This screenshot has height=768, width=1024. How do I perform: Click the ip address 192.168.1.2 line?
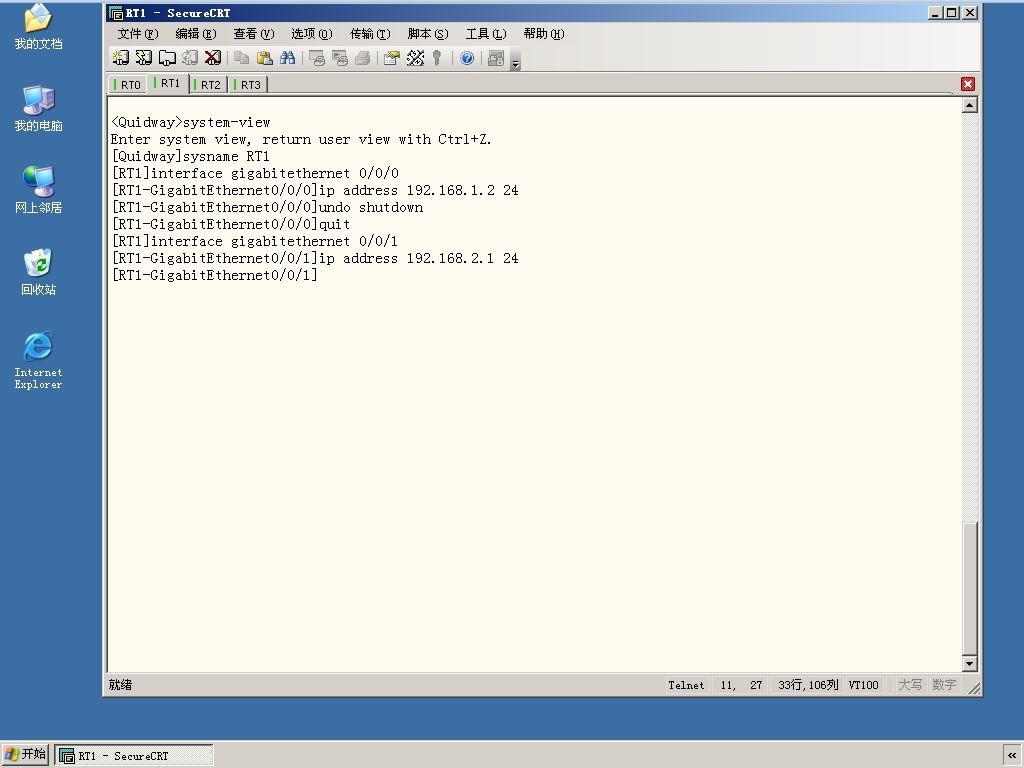tap(315, 190)
